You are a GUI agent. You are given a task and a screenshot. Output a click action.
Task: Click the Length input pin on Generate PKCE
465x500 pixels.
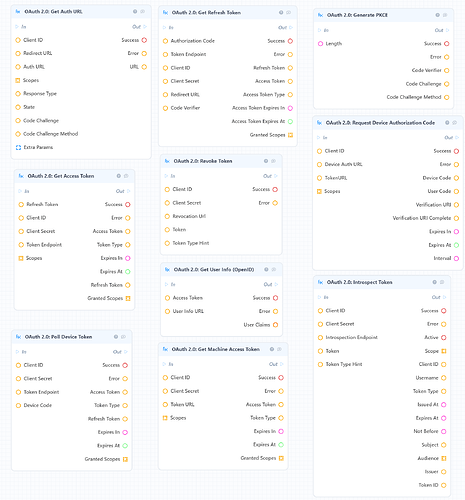(x=320, y=44)
